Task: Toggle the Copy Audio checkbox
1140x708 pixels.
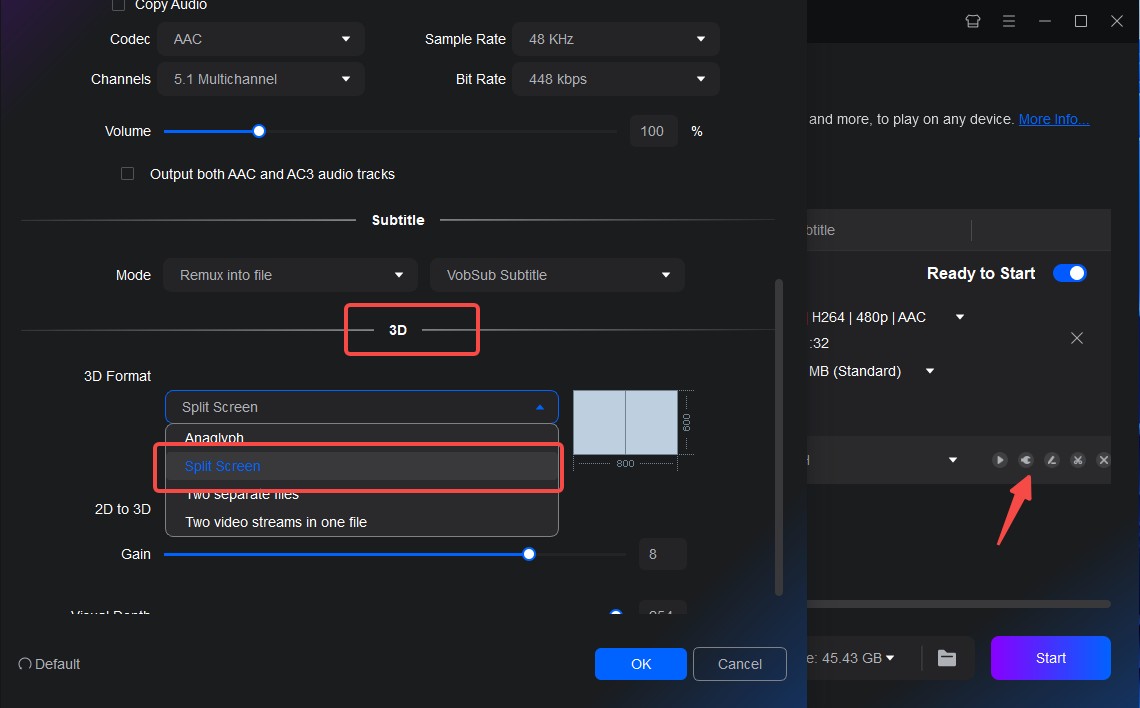Action: point(119,5)
